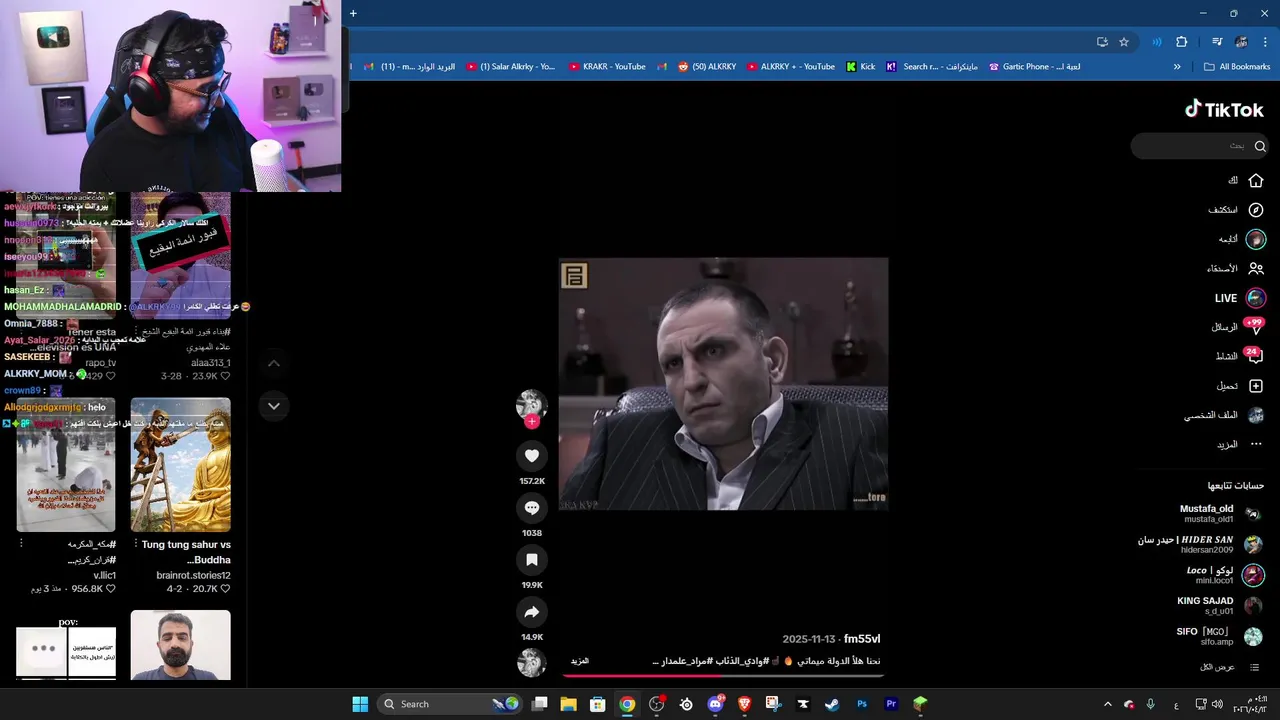Go to previous video with up chevron

coord(274,363)
